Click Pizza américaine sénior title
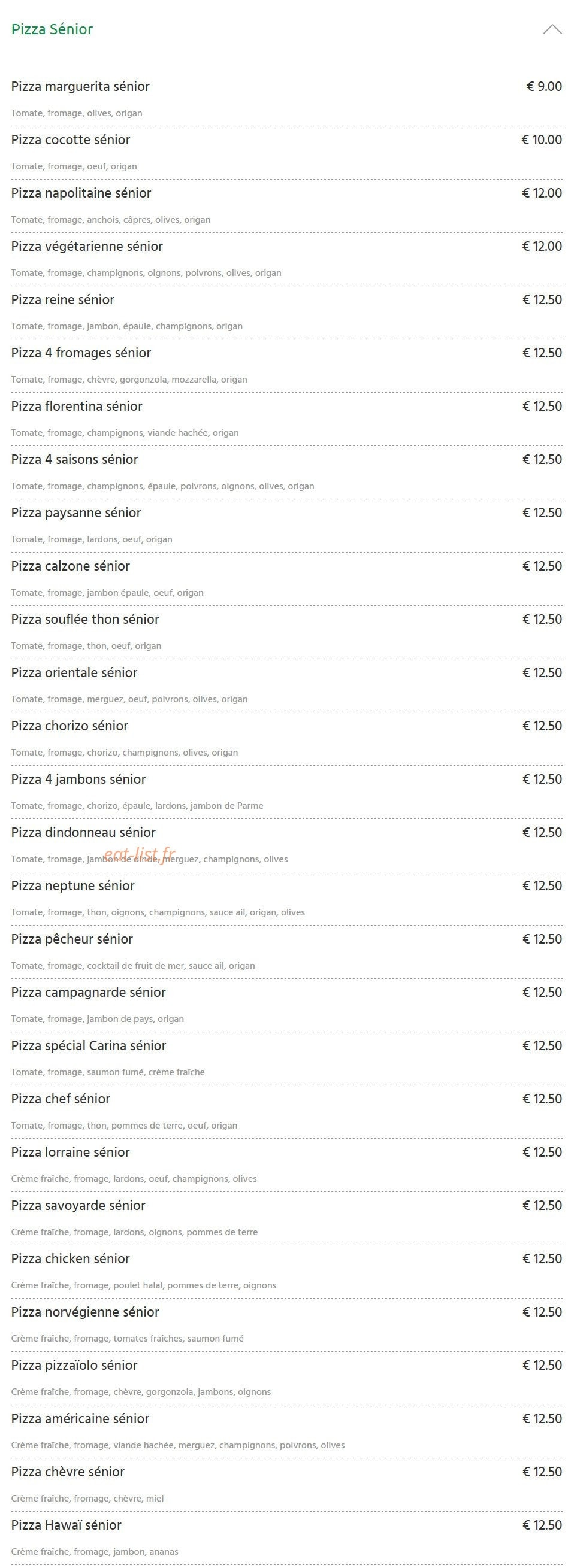The image size is (574, 1568). pos(80,1419)
